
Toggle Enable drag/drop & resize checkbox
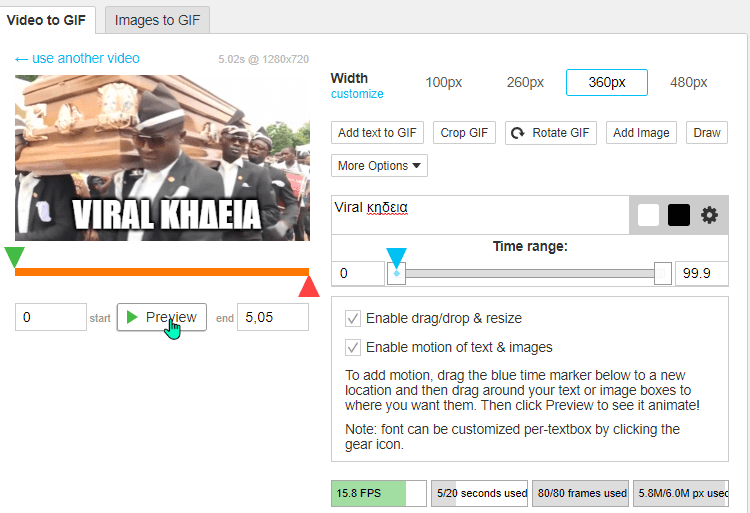(x=353, y=318)
